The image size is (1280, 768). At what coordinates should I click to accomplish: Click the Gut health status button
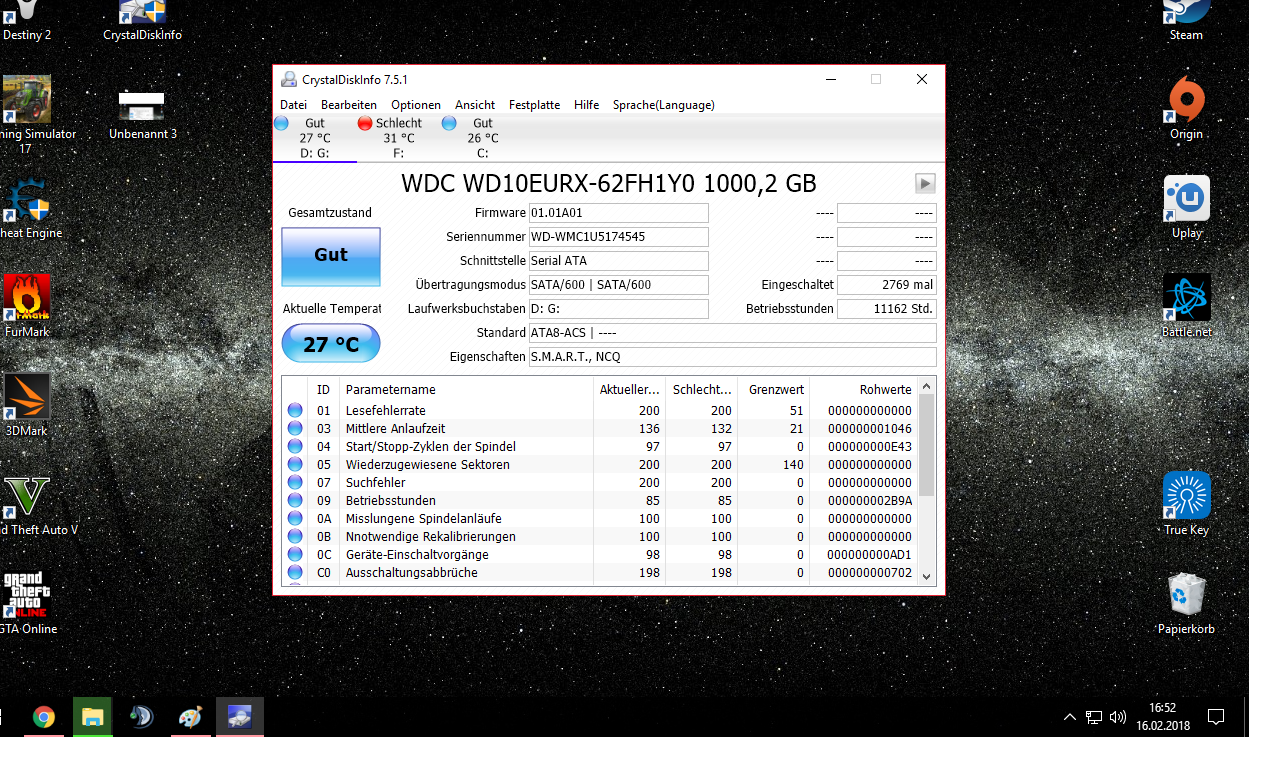point(331,256)
